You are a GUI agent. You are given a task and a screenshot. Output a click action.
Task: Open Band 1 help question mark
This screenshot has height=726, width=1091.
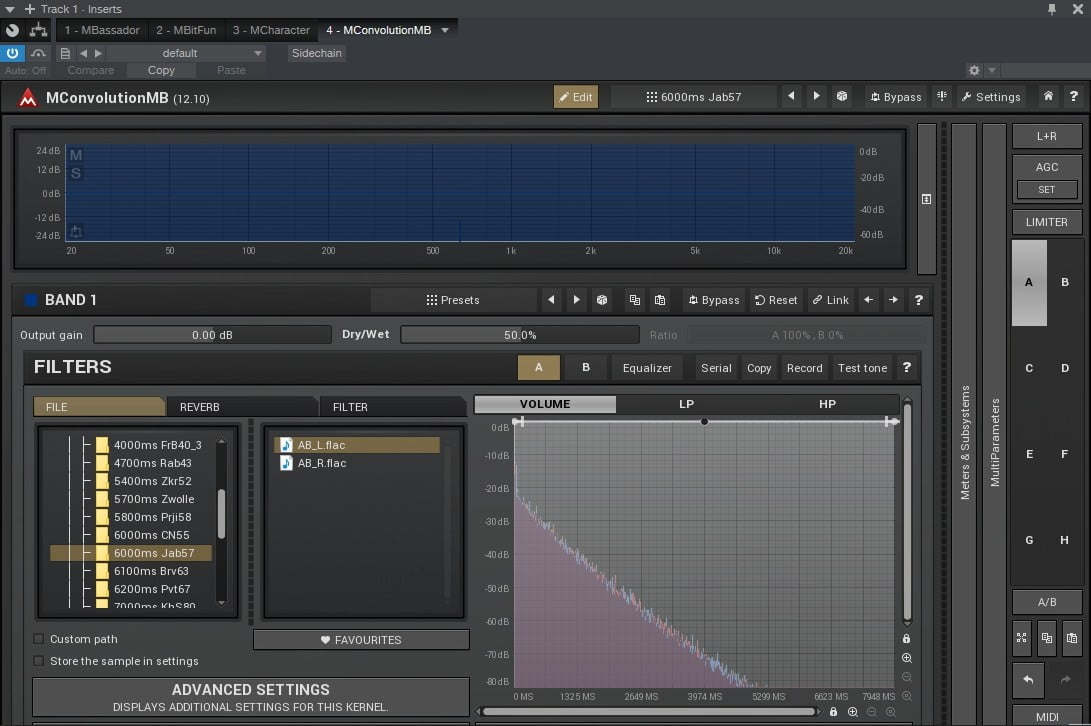tap(918, 300)
